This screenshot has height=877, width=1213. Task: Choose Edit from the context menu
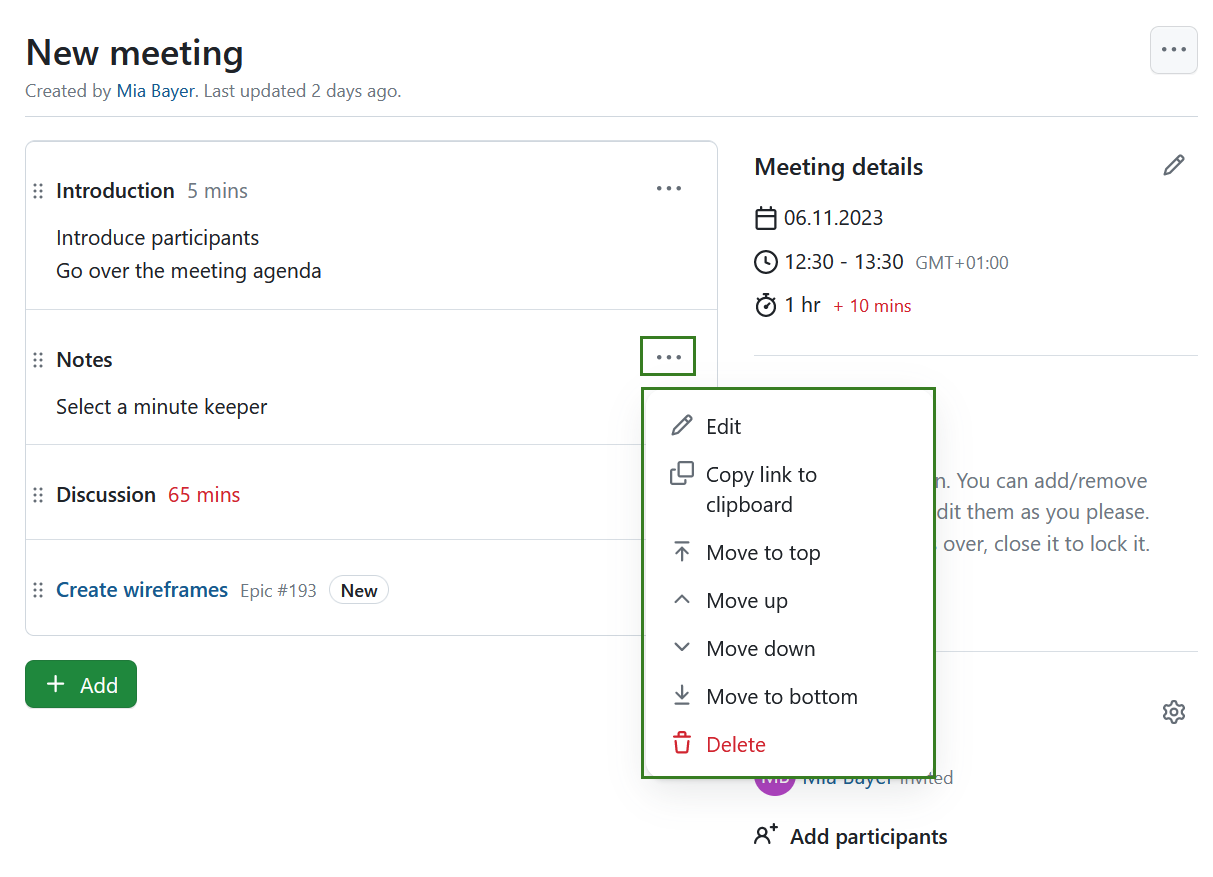(723, 427)
